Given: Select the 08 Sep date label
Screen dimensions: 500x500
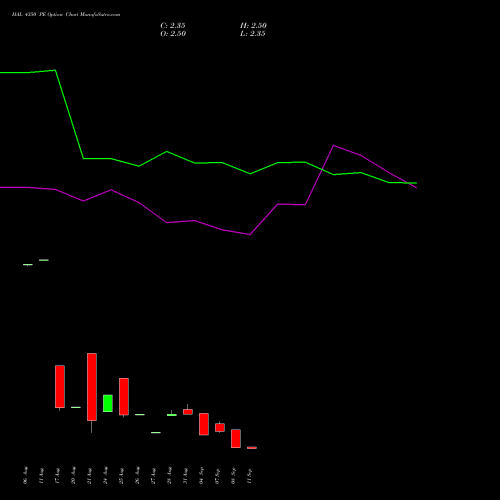Looking at the screenshot, I should [x=233, y=475].
